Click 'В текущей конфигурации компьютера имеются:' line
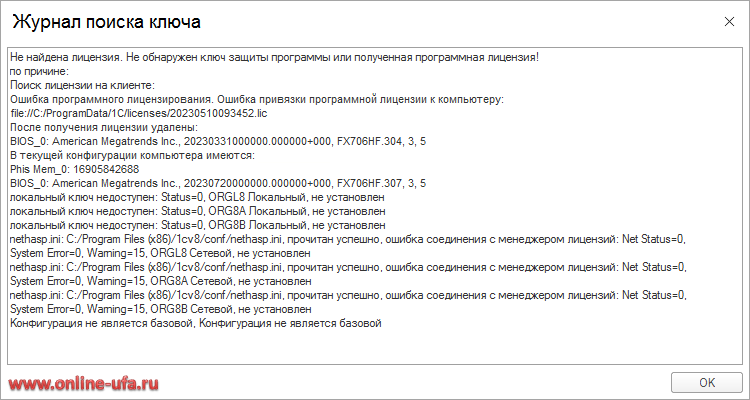 132,156
